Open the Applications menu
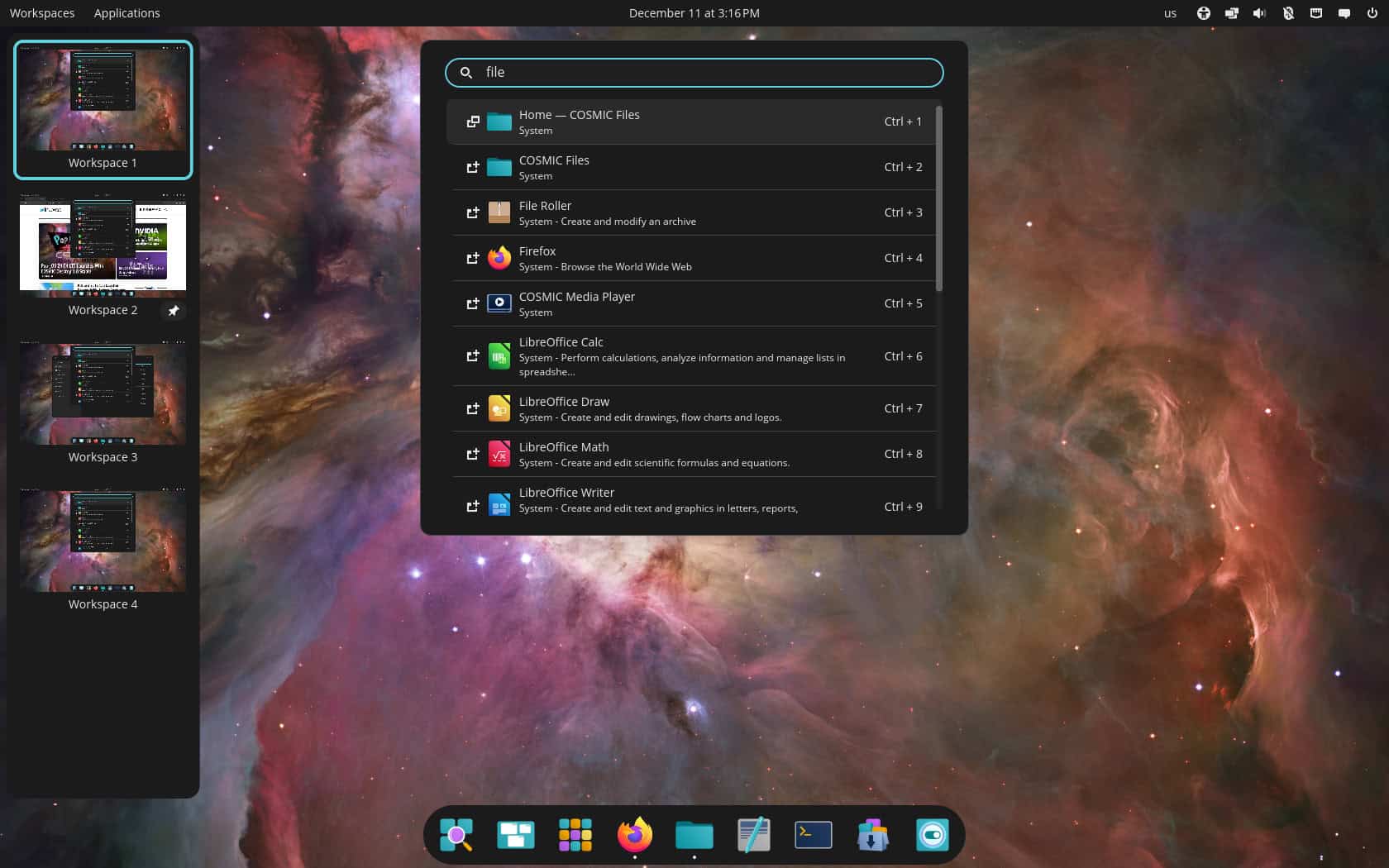This screenshot has width=1389, height=868. [126, 12]
